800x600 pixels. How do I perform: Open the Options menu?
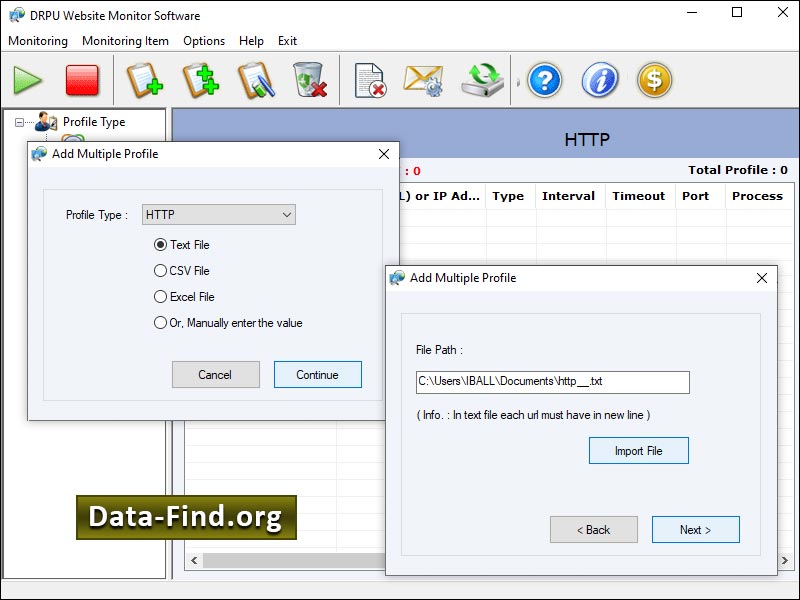[204, 41]
